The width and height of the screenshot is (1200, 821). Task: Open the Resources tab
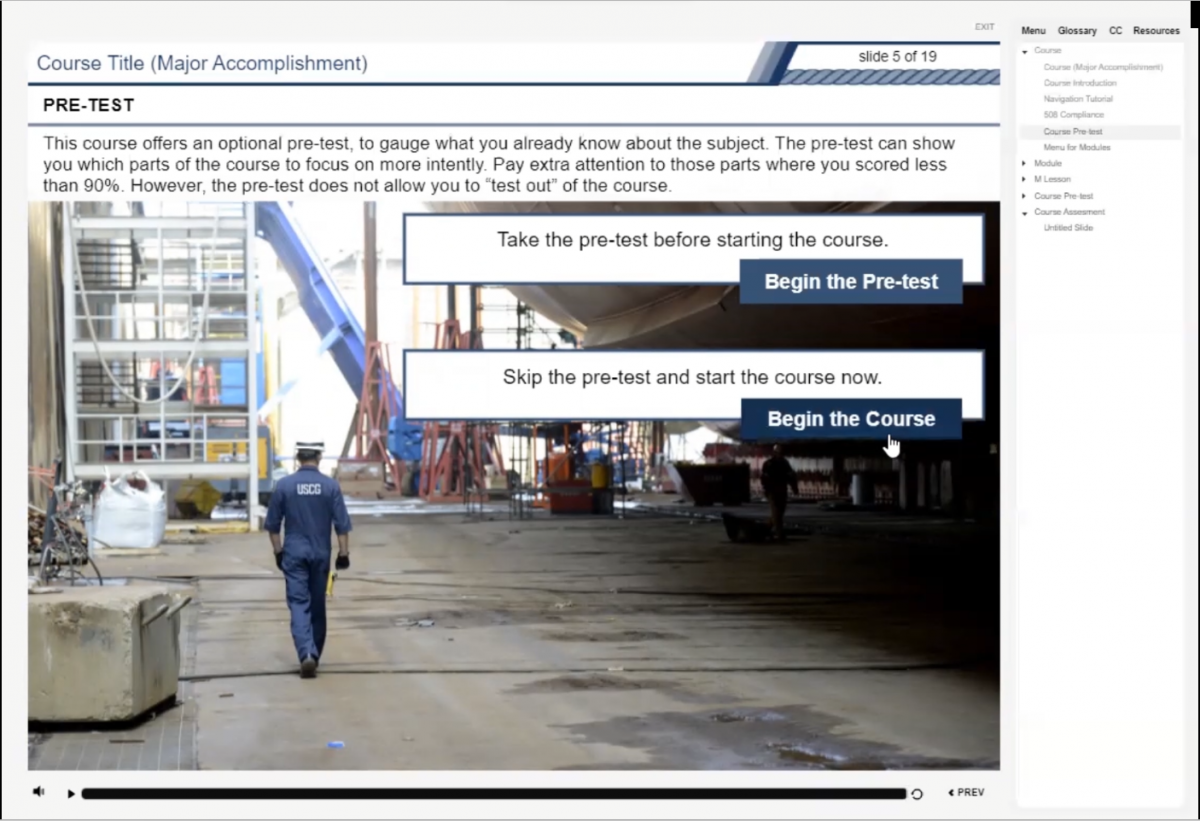tap(1156, 31)
